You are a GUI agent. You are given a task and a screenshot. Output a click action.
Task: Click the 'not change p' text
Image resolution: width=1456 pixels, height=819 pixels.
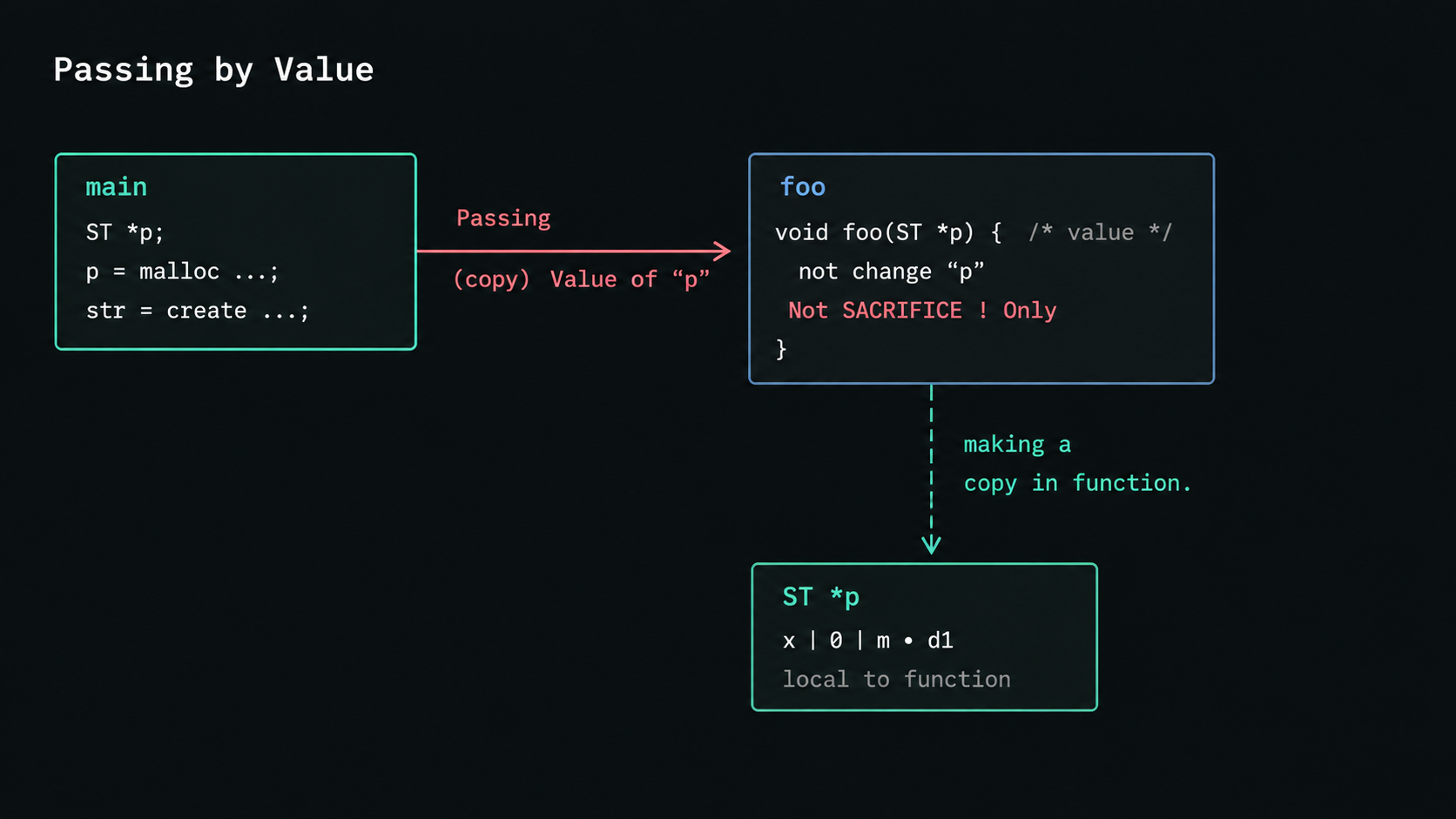(x=891, y=272)
